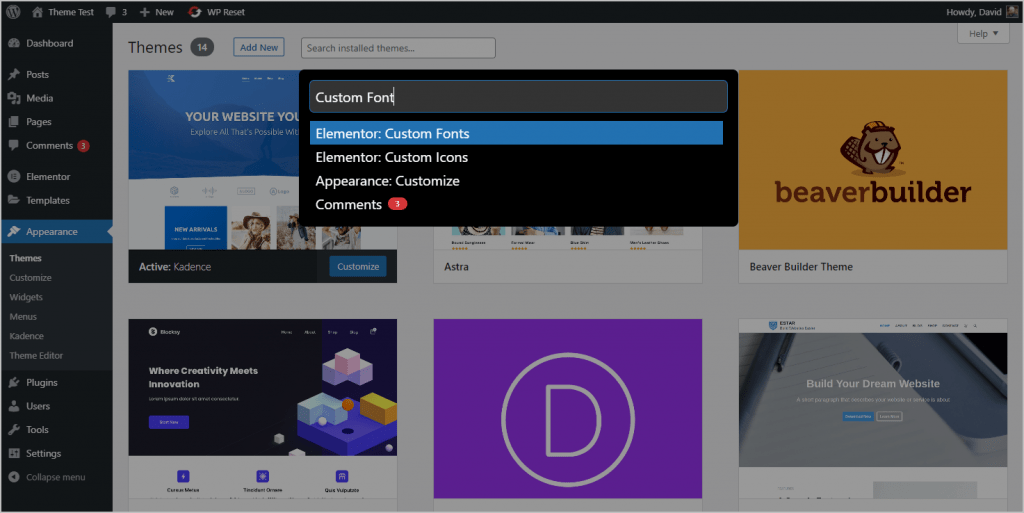The height and width of the screenshot is (513, 1024).
Task: Open Widgets in the Appearance submenu
Action: pos(26,297)
